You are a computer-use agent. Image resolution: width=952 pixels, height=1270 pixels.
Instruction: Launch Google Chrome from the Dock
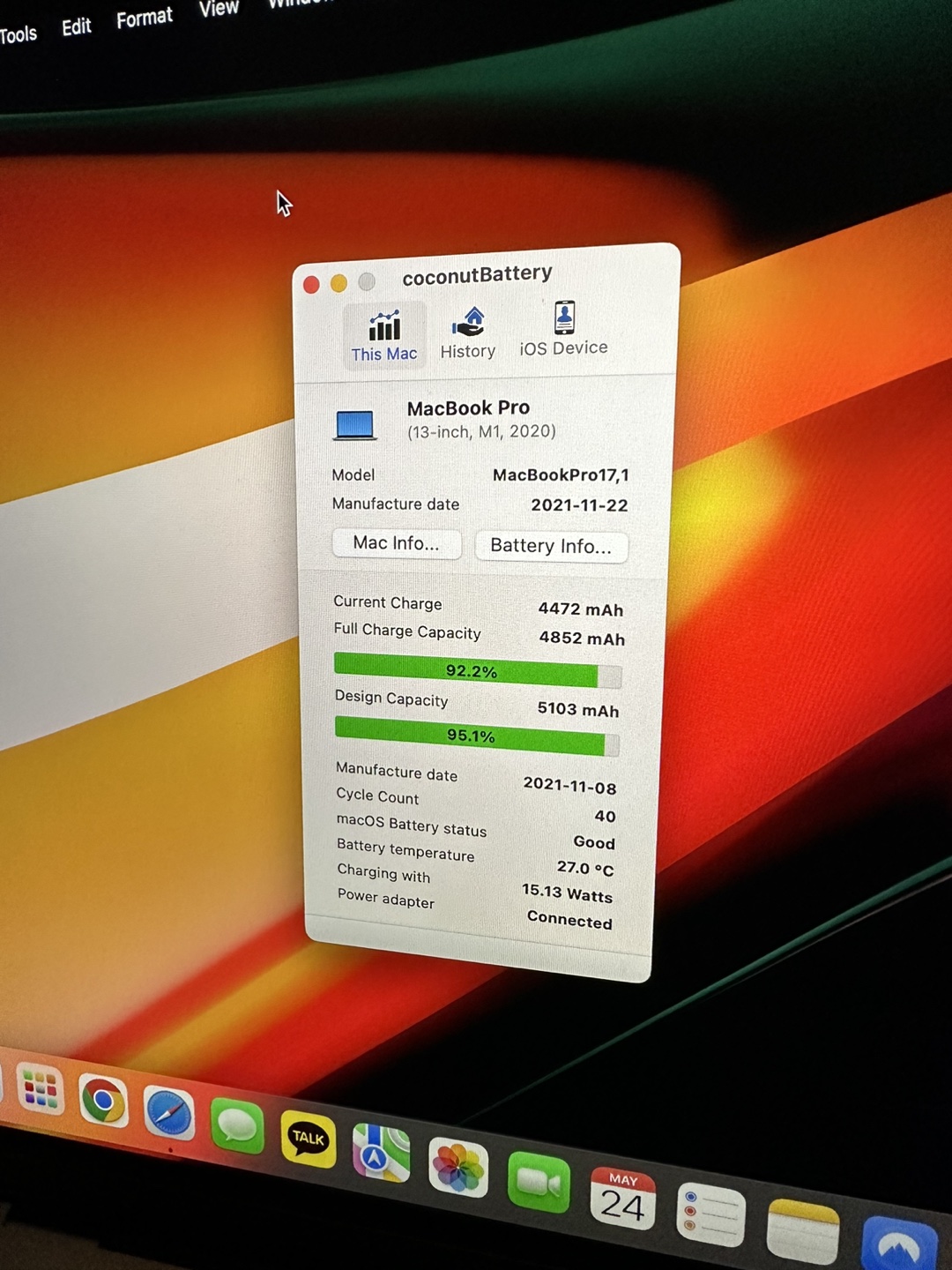click(x=103, y=1102)
